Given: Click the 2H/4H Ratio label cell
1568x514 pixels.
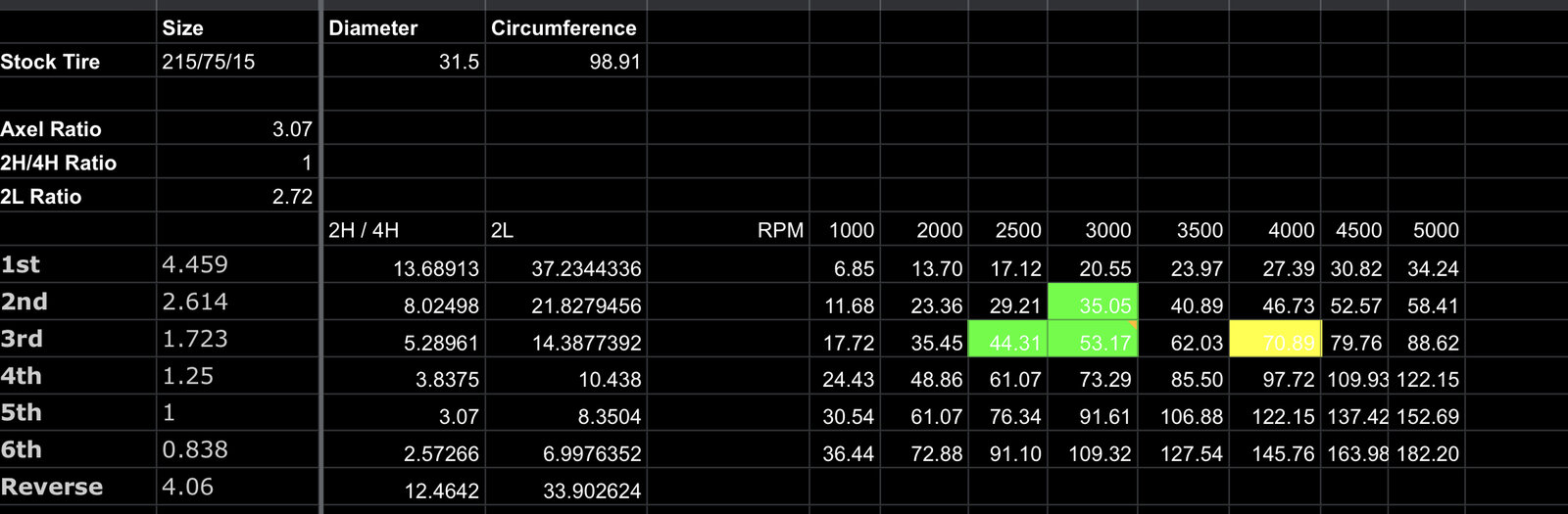Looking at the screenshot, I should coord(77,163).
